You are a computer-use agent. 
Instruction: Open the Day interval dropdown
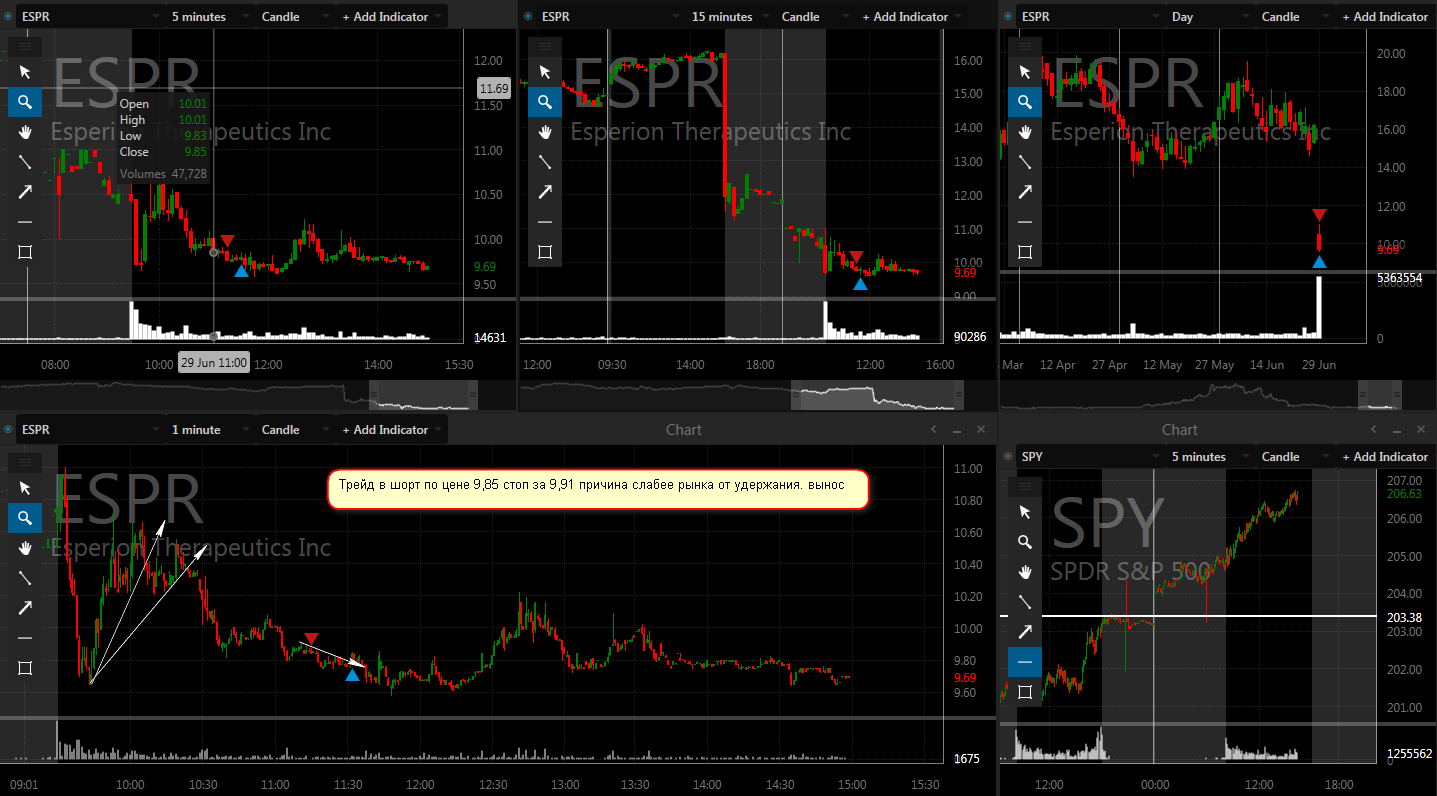(1211, 17)
